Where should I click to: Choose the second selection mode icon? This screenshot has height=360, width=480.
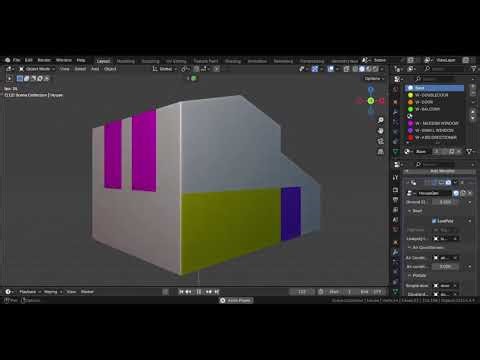pos(26,79)
